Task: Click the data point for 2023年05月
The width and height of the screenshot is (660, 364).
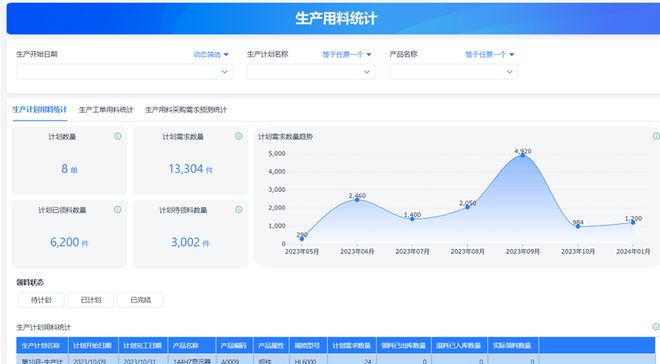Action: pyautogui.click(x=302, y=239)
